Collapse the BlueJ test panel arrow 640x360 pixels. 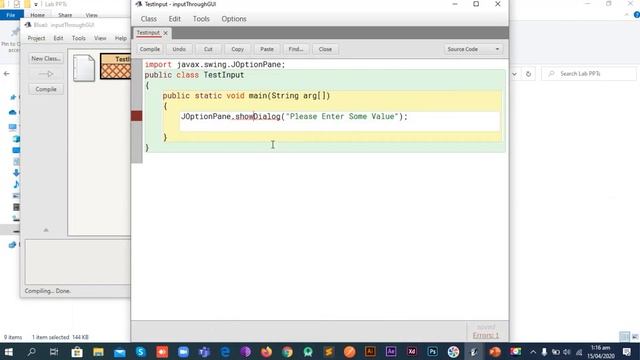(46, 230)
